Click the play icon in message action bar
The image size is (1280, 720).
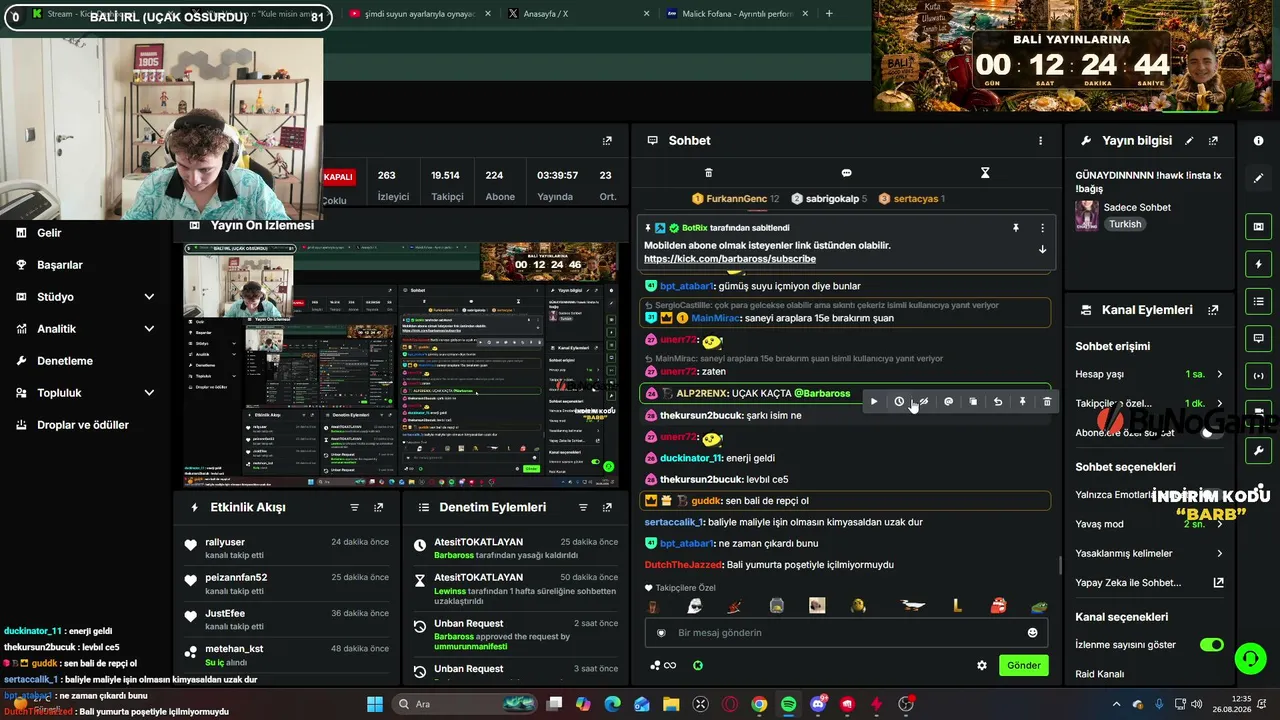pyautogui.click(x=874, y=402)
